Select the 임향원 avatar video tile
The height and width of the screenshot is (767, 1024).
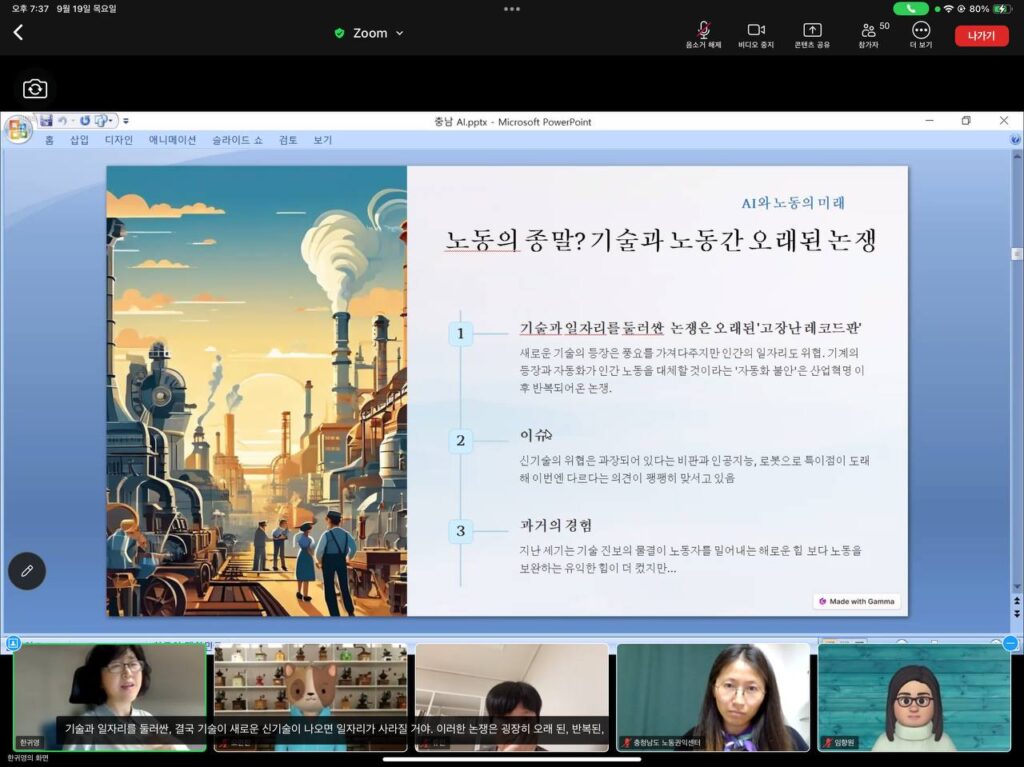coord(914,697)
